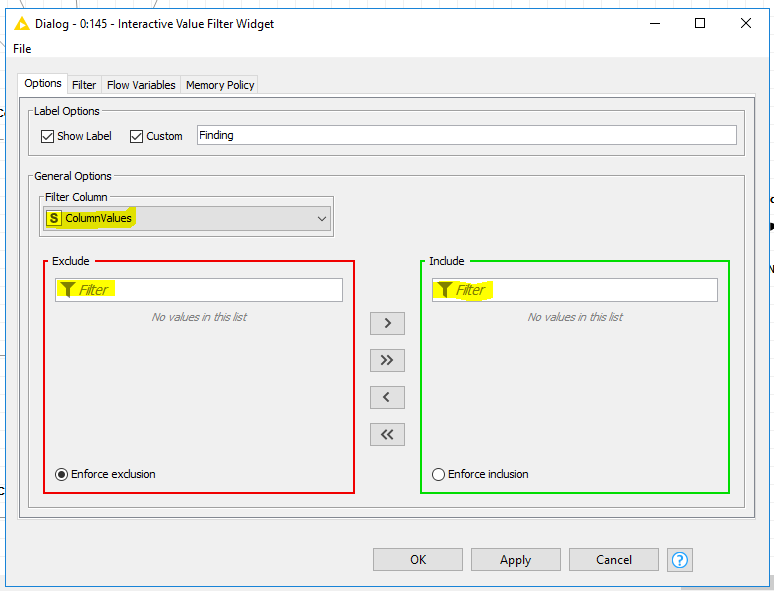Click the ColumnValues string type icon
The height and width of the screenshot is (592, 774).
[54, 218]
